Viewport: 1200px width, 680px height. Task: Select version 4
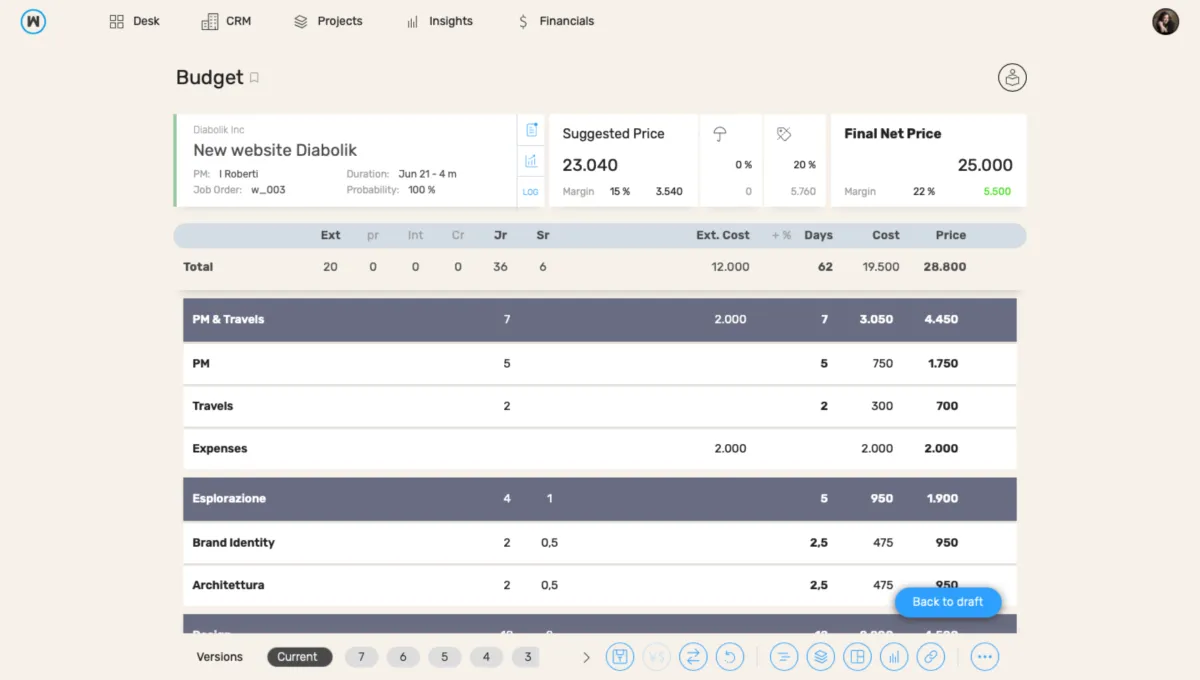(x=486, y=657)
